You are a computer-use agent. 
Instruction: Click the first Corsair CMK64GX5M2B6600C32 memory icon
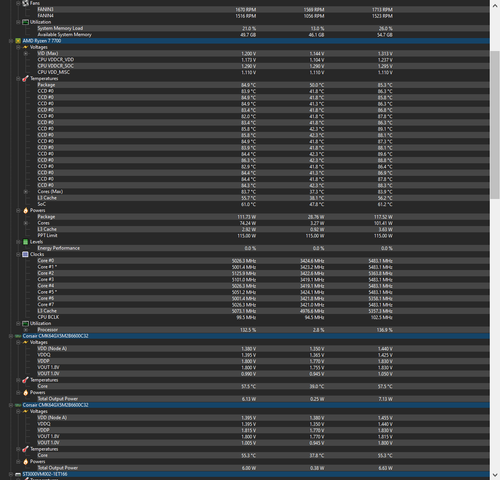18,336
